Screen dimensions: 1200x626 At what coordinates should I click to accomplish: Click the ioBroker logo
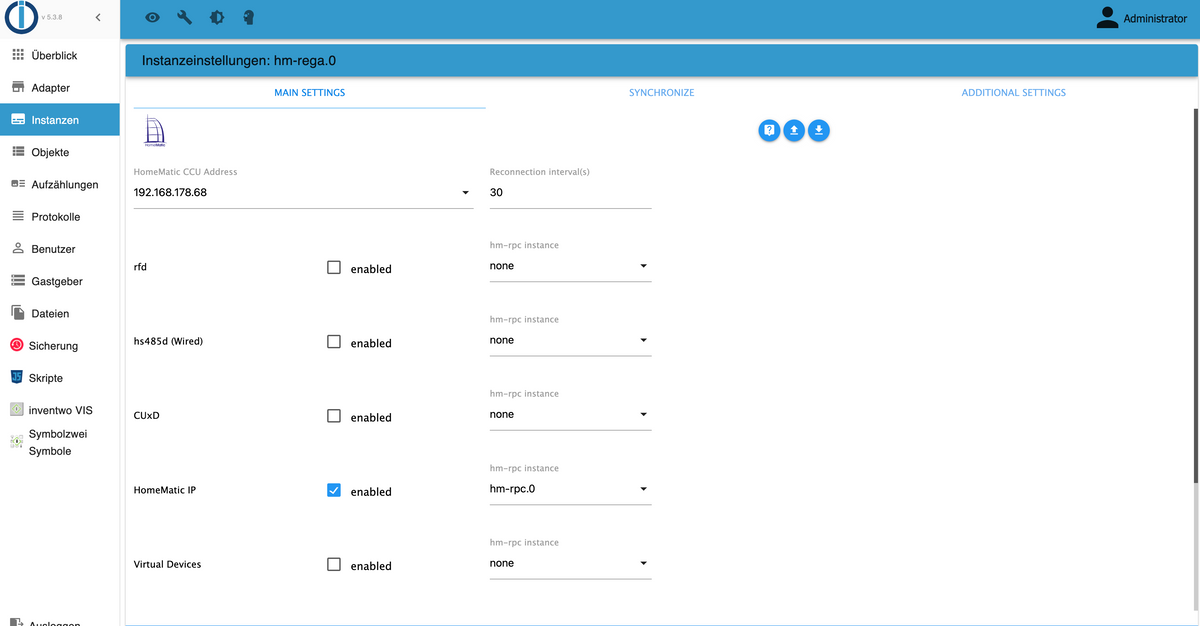(x=21, y=18)
